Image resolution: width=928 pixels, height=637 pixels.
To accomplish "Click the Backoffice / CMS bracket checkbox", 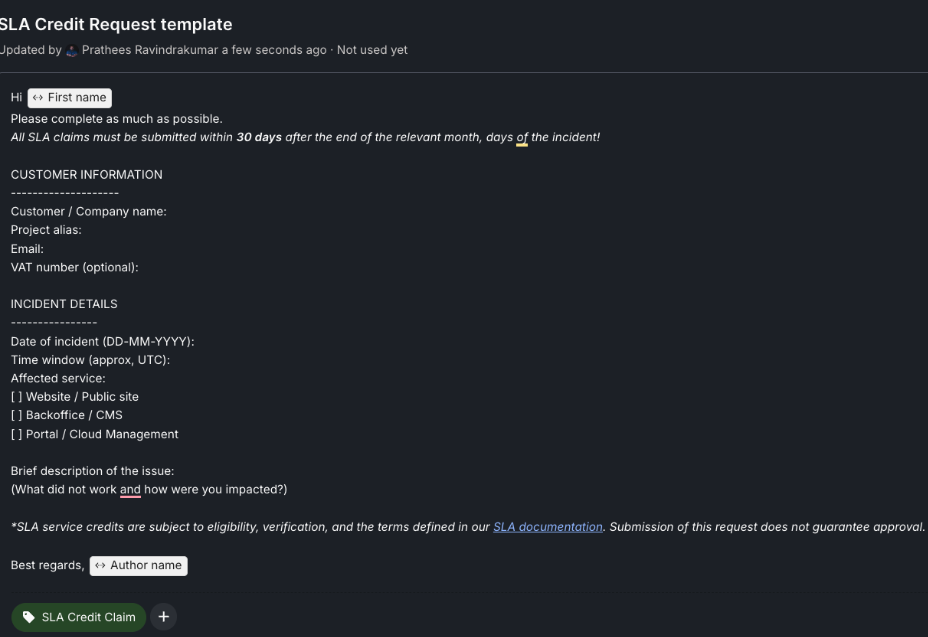I will pyautogui.click(x=16, y=415).
